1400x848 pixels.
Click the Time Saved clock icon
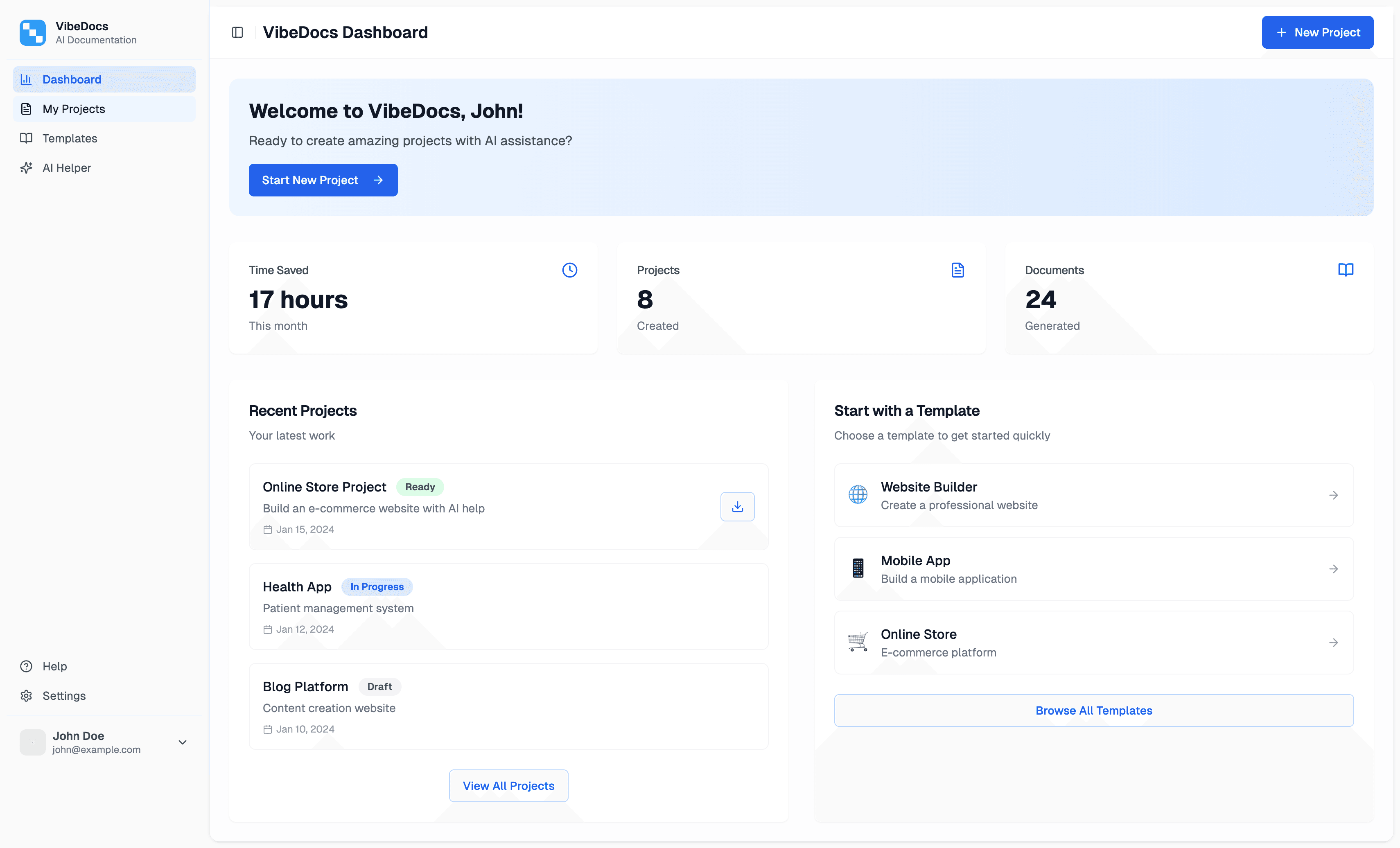tap(570, 270)
